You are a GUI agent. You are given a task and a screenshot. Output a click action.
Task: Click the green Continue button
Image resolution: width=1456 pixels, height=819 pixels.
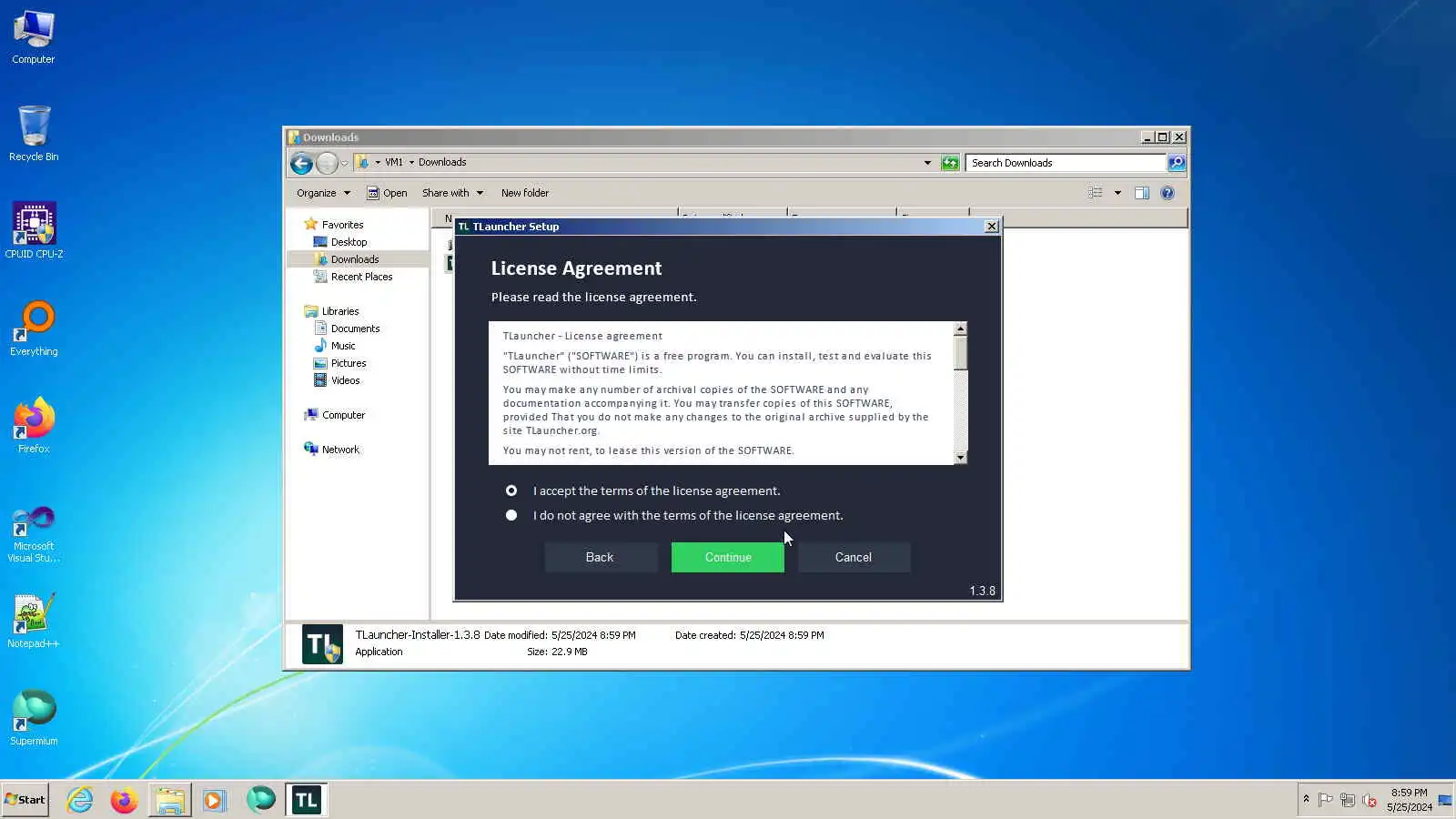(x=728, y=557)
